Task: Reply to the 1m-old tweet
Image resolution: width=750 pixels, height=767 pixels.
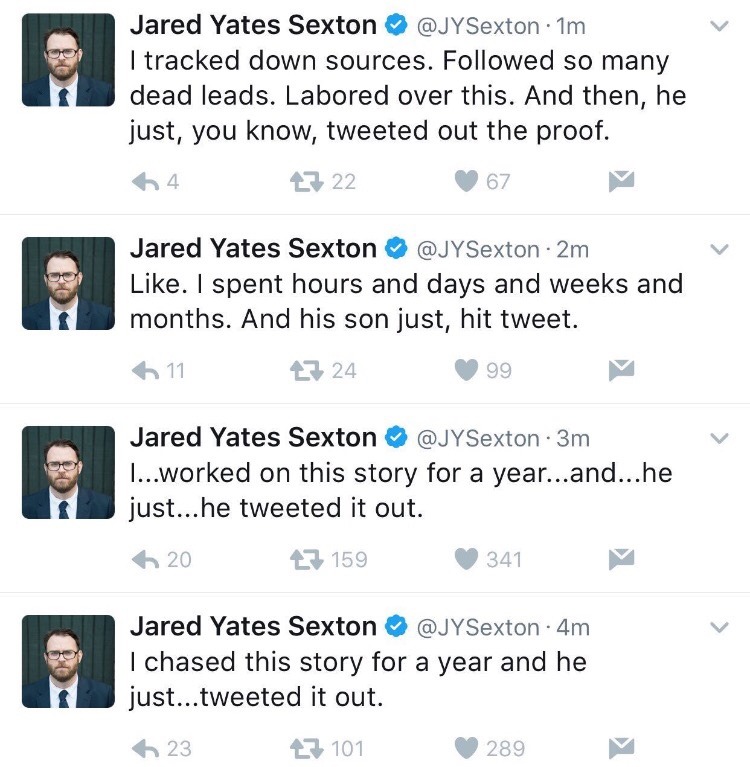Action: [x=146, y=181]
